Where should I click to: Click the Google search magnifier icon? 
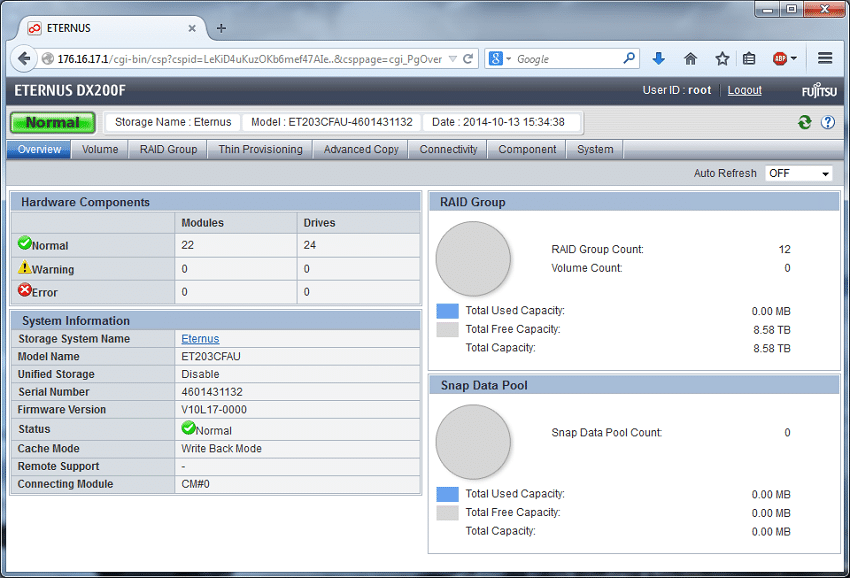coord(629,58)
